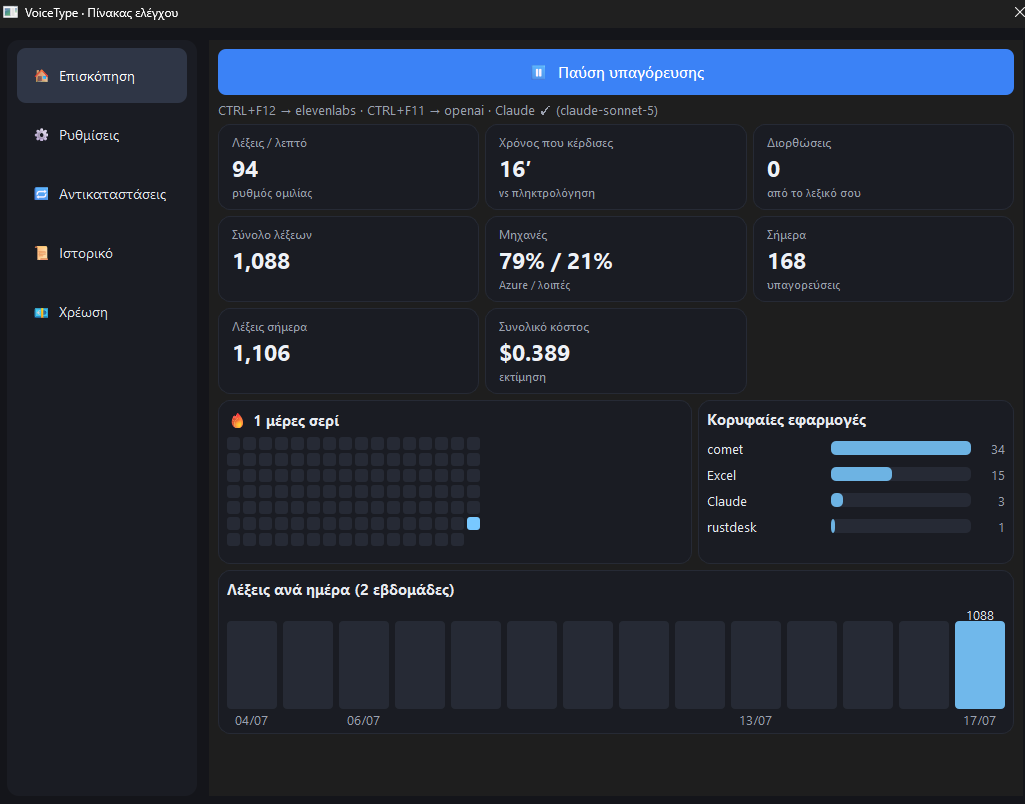Click the house icon beside Επισκόπηση
The height and width of the screenshot is (804, 1025).
(x=41, y=76)
